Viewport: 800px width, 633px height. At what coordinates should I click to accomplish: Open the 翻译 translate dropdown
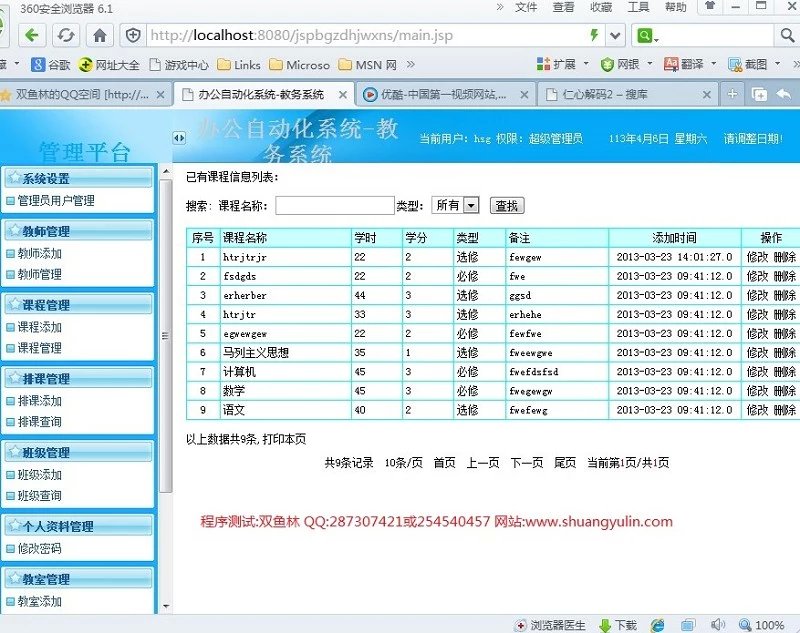pos(690,64)
